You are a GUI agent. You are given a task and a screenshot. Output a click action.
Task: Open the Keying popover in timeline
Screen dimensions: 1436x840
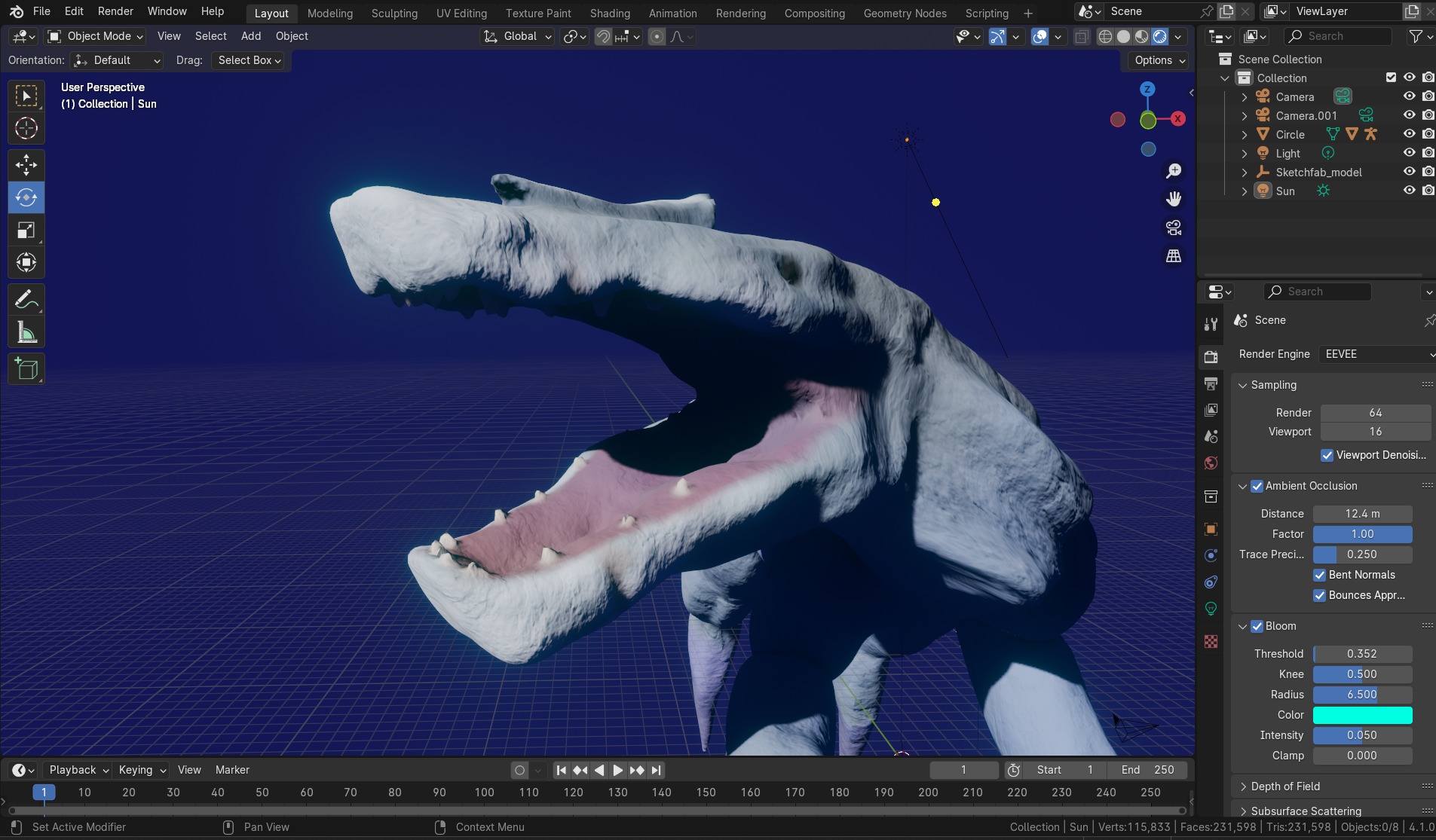[x=142, y=770]
